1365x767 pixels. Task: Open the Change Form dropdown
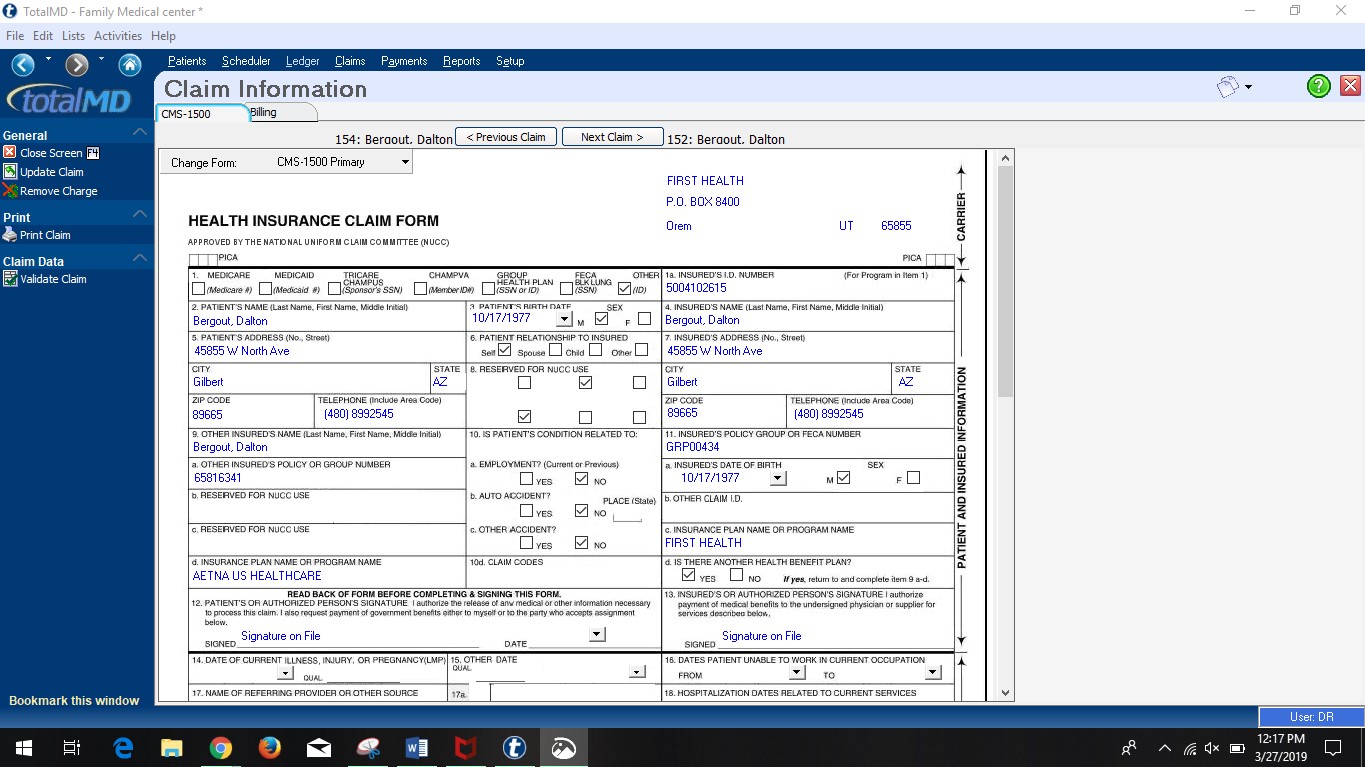coord(404,162)
